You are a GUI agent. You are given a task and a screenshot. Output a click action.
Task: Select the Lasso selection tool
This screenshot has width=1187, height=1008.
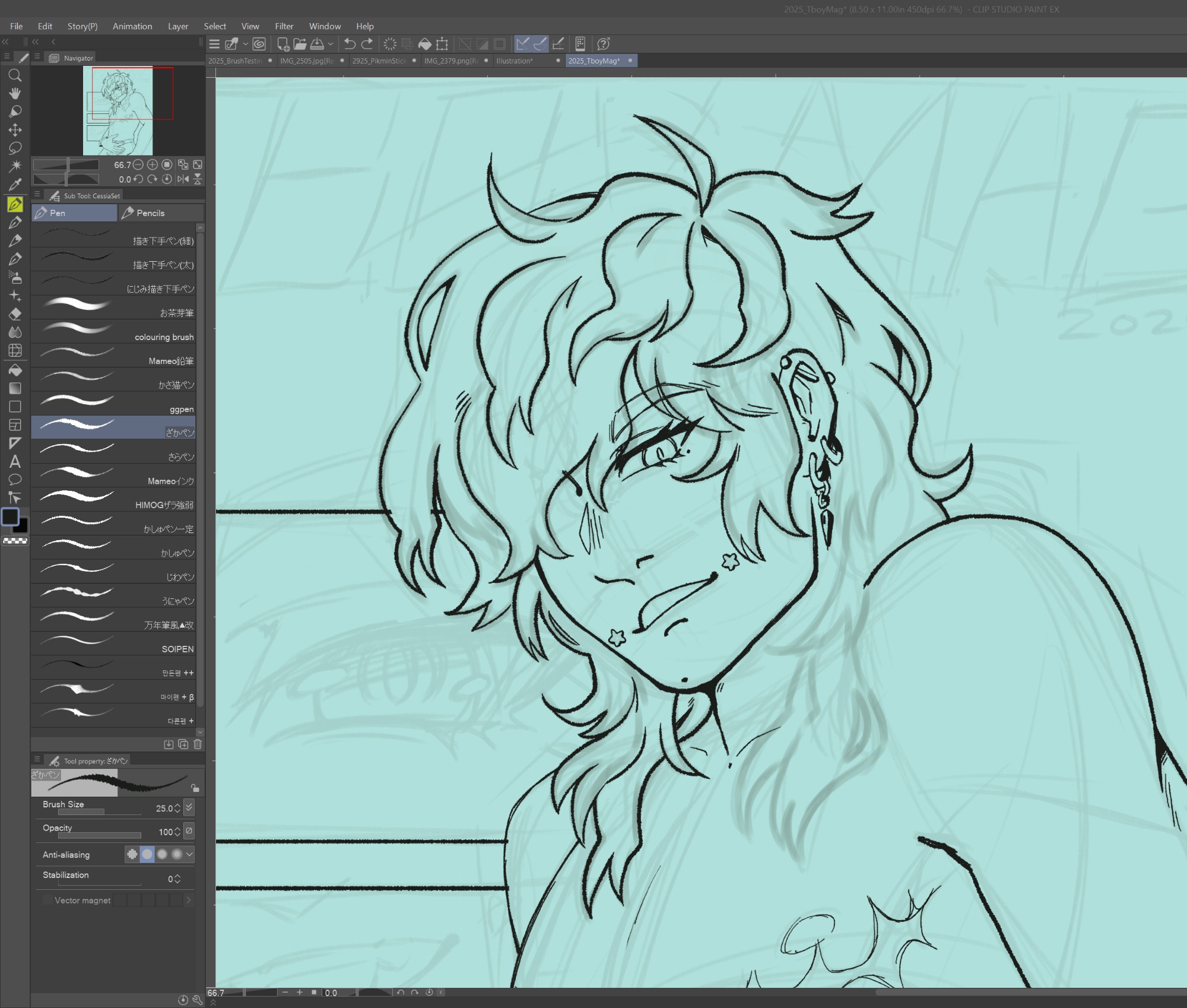click(15, 148)
